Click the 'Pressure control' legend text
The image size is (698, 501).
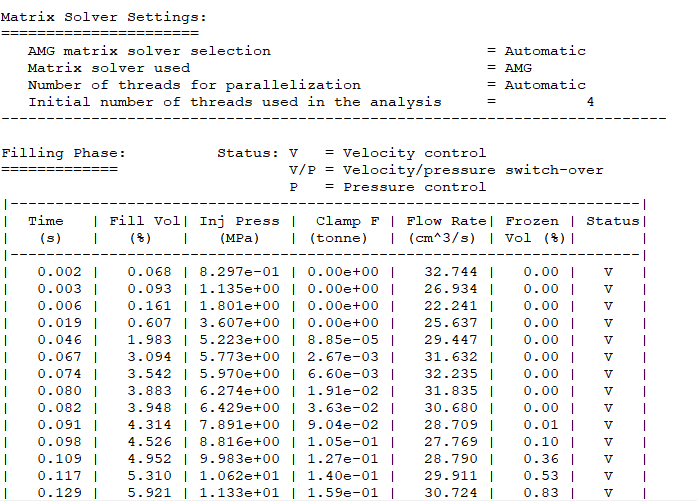414,187
